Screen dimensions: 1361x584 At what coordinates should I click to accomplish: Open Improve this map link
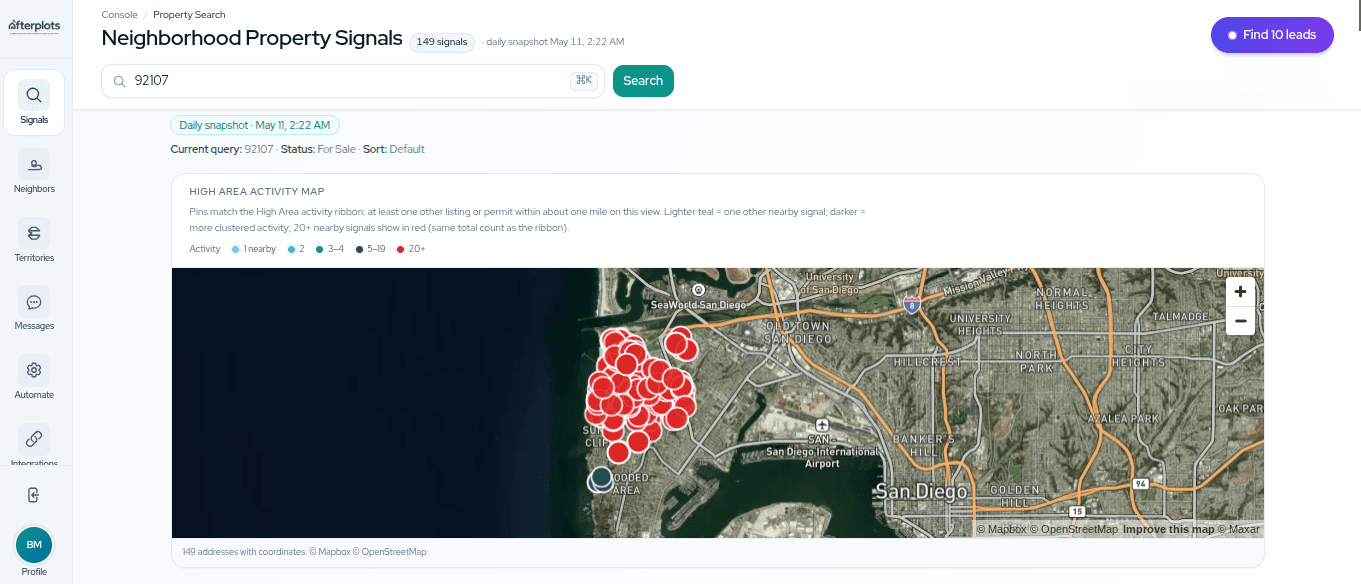tap(1168, 529)
